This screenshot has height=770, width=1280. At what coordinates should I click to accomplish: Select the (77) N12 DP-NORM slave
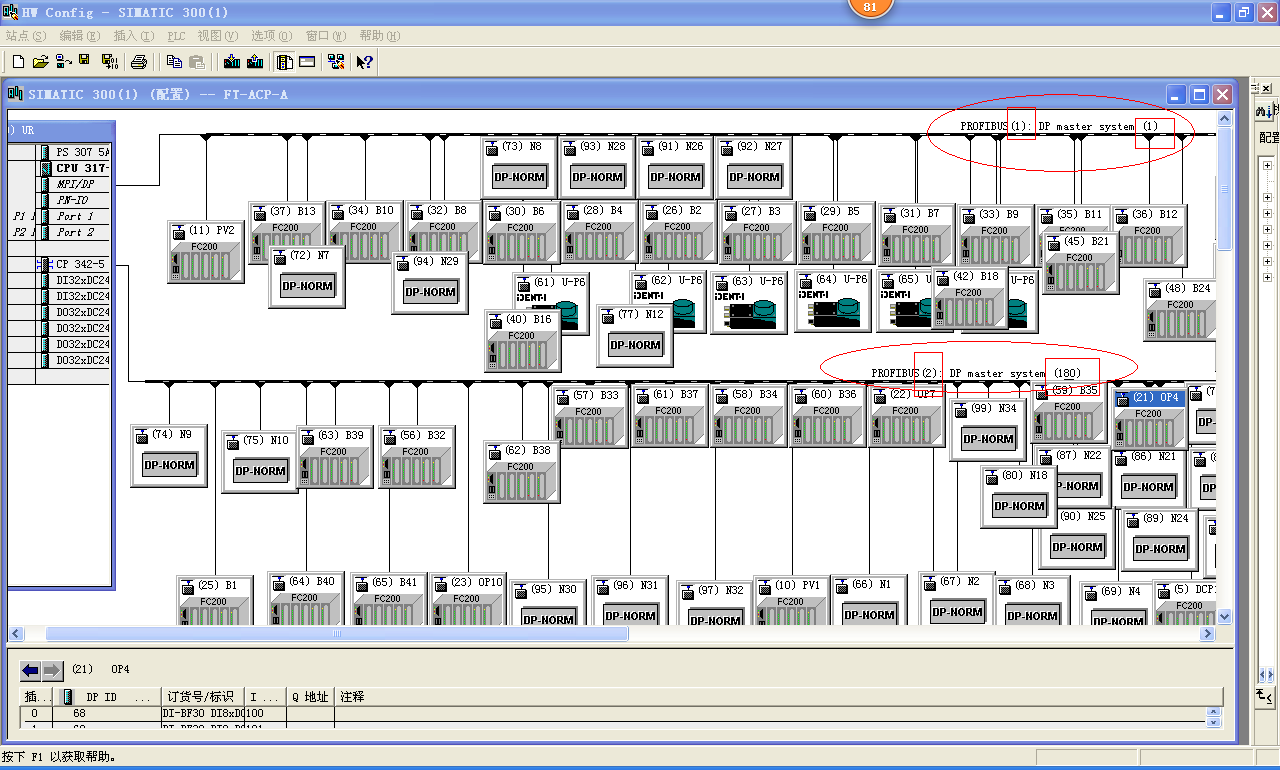pos(635,336)
